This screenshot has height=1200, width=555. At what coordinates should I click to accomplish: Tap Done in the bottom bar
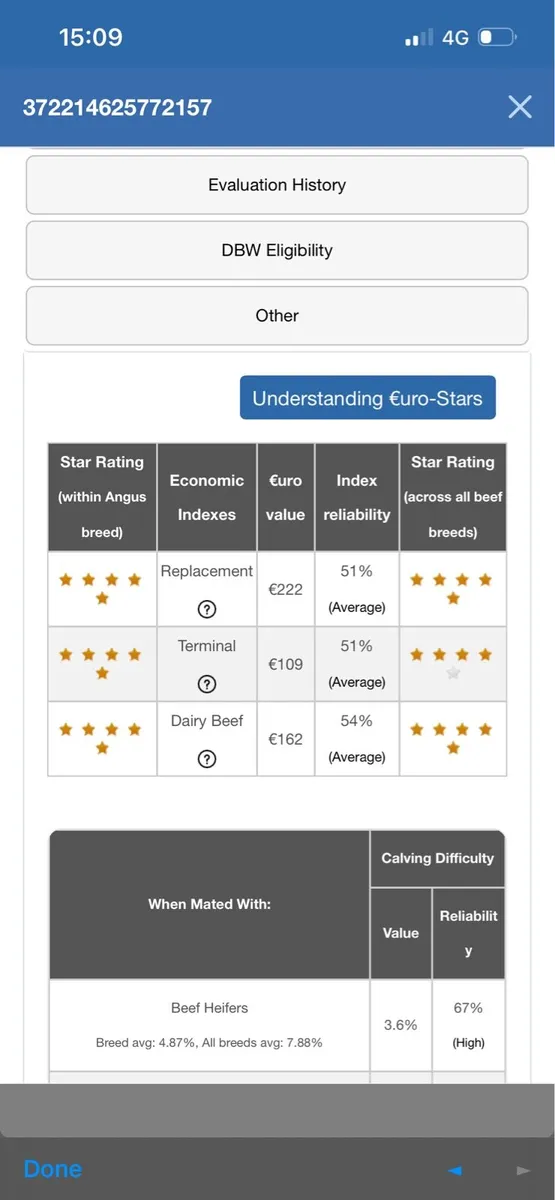tap(53, 1169)
